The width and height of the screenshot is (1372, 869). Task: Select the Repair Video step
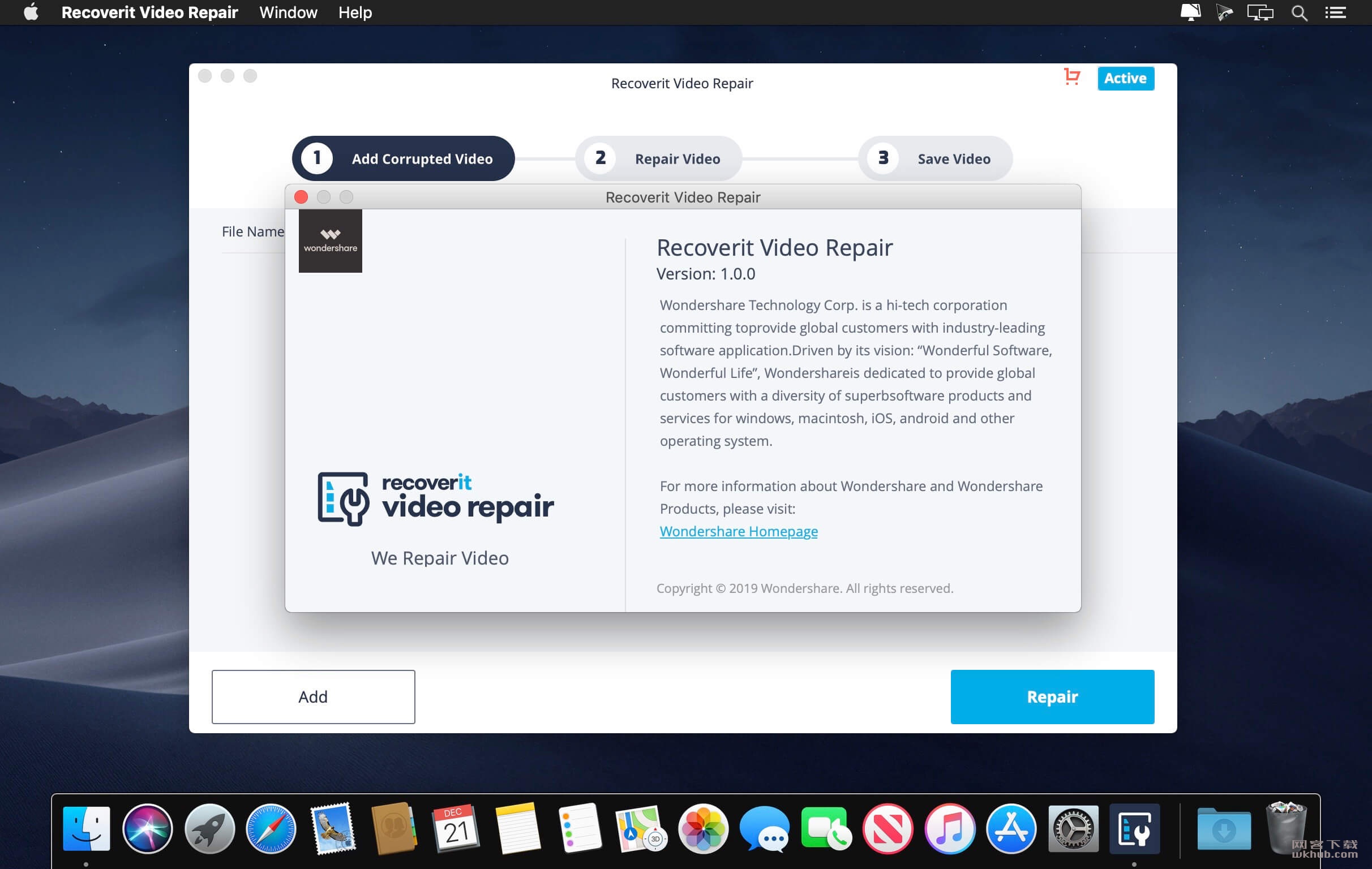[x=658, y=158]
